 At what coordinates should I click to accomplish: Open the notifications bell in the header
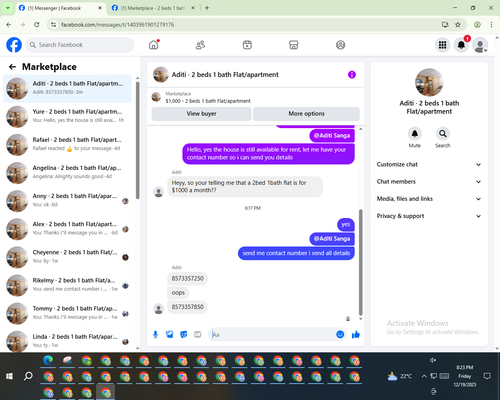pyautogui.click(x=461, y=45)
